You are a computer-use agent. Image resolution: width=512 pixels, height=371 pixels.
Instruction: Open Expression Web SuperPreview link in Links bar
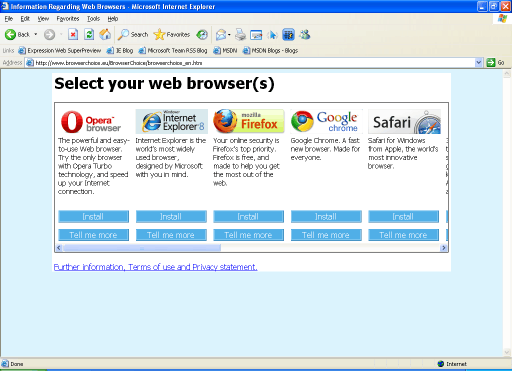(60, 51)
